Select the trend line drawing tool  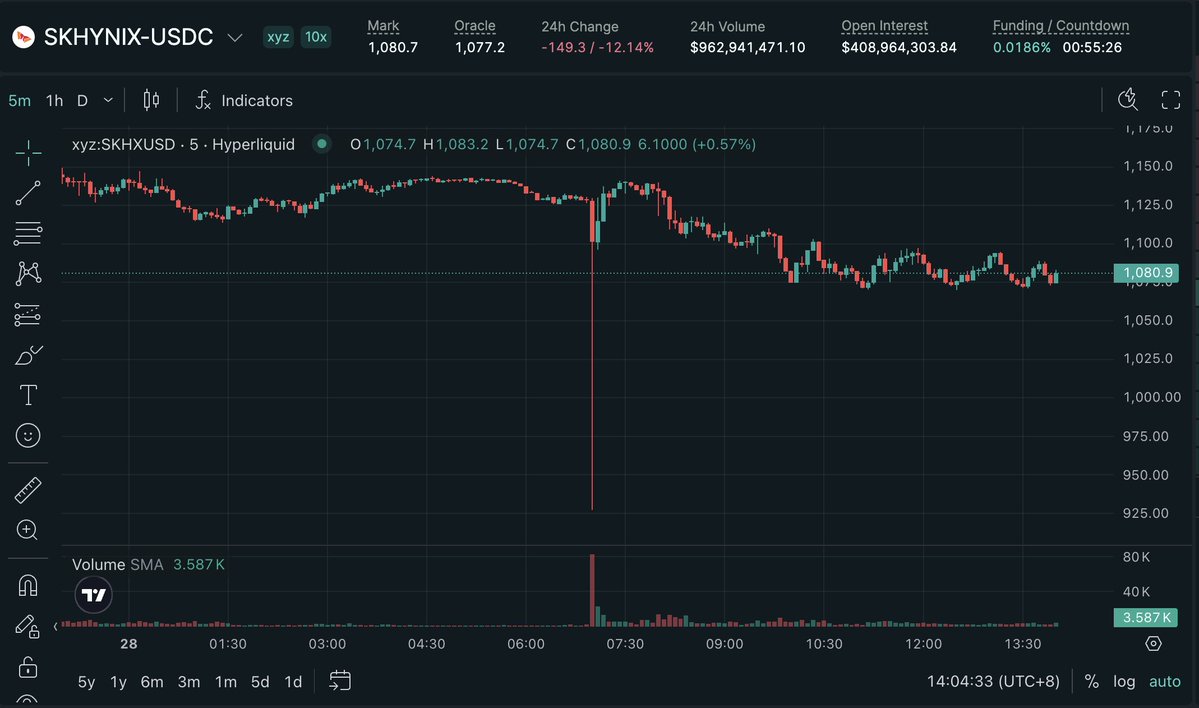click(x=28, y=193)
